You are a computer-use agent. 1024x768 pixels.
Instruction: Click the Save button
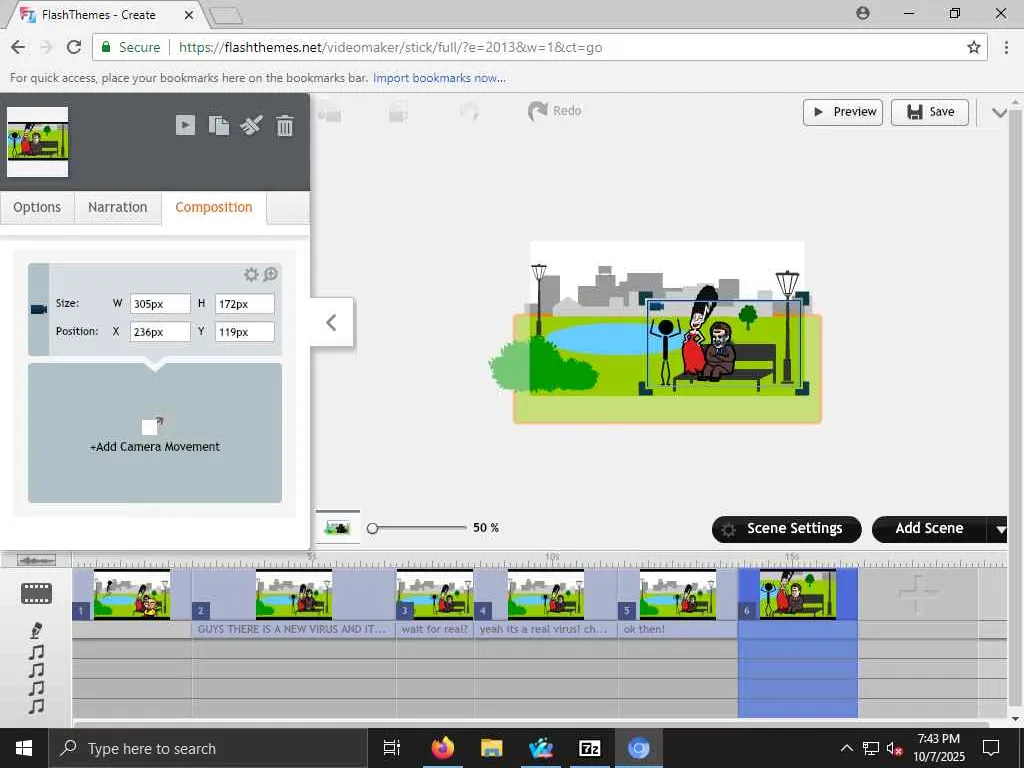coord(930,112)
